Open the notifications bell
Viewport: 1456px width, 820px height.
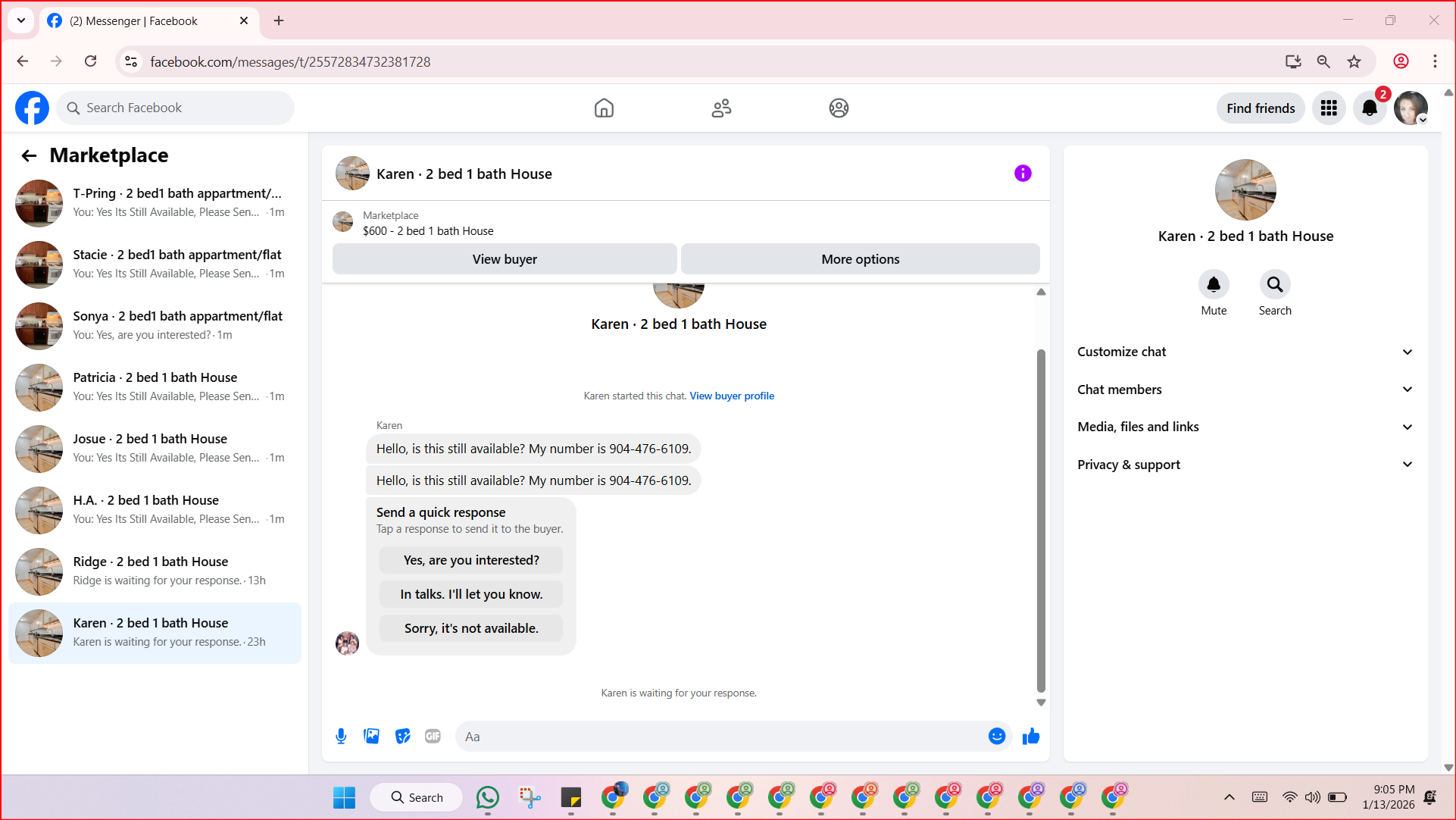point(1369,108)
